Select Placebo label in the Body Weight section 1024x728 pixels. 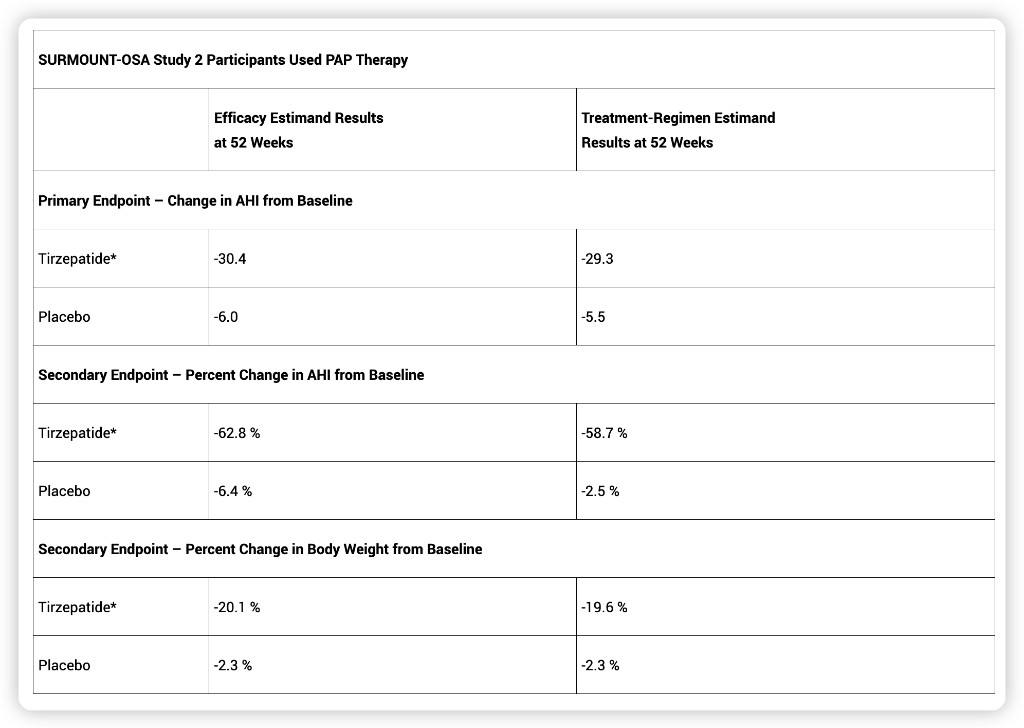click(x=64, y=665)
